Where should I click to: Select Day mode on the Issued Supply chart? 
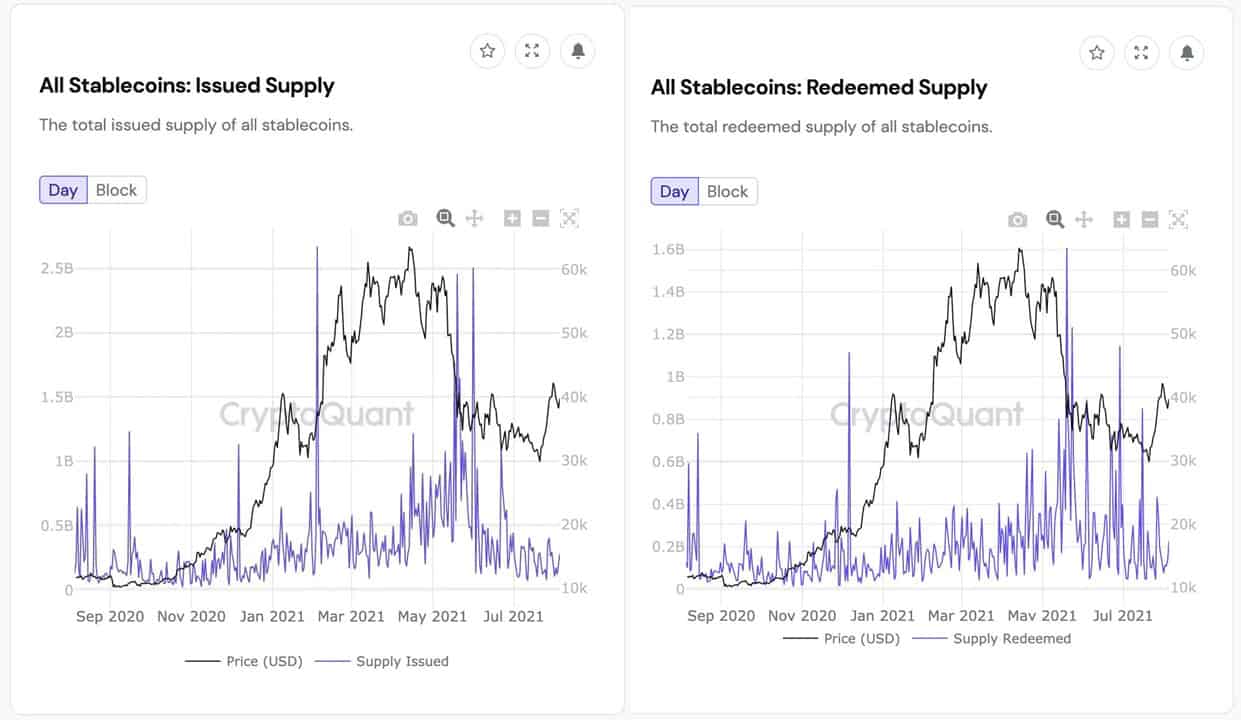(62, 189)
